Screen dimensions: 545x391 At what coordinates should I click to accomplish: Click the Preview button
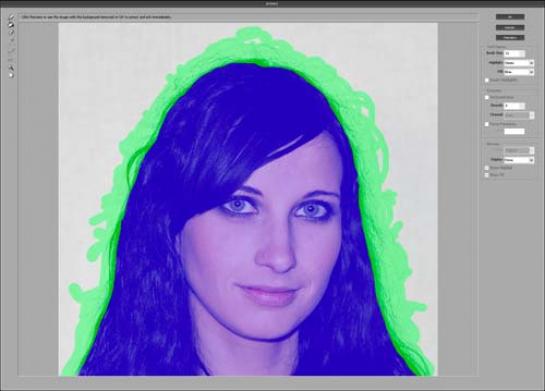(x=510, y=38)
